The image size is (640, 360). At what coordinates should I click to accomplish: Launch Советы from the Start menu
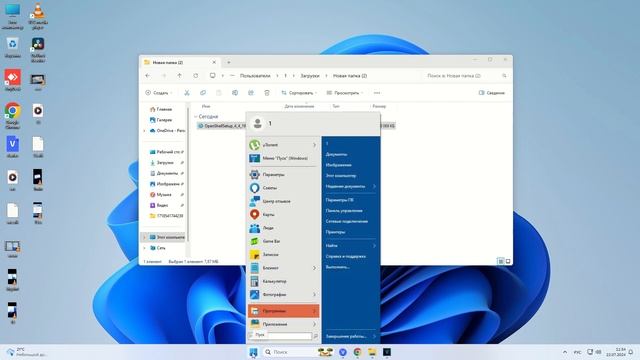pos(283,188)
